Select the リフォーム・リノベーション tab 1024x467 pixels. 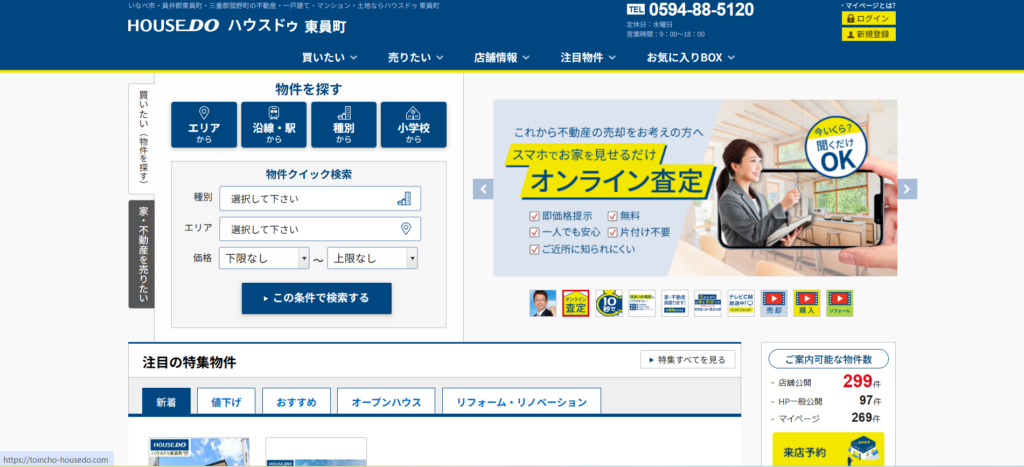pos(522,402)
